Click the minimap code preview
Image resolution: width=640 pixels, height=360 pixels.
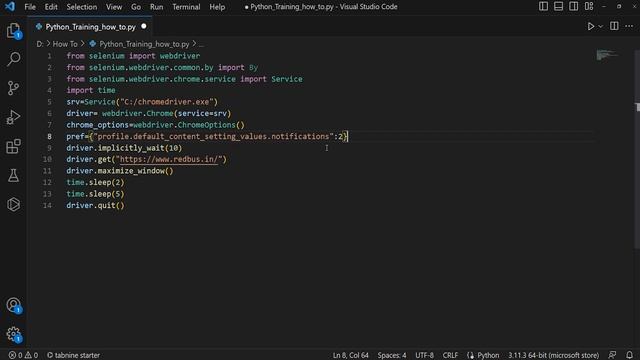[607, 54]
